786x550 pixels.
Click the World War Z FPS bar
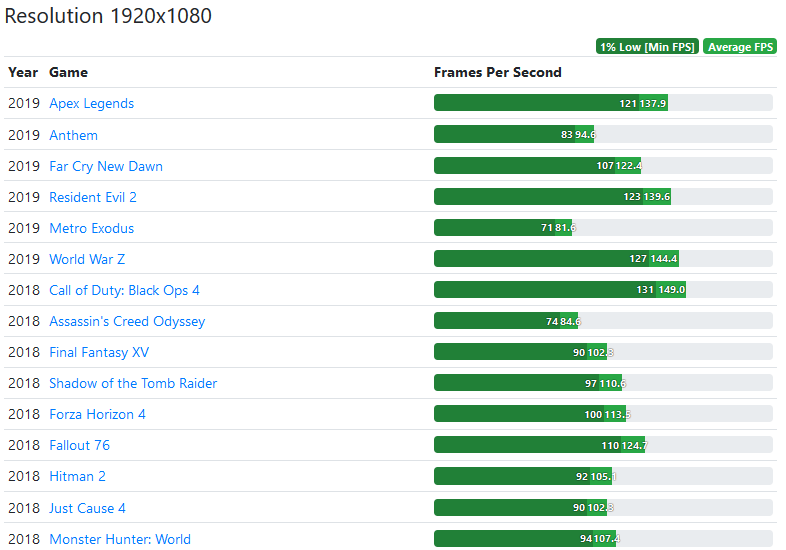click(x=603, y=259)
